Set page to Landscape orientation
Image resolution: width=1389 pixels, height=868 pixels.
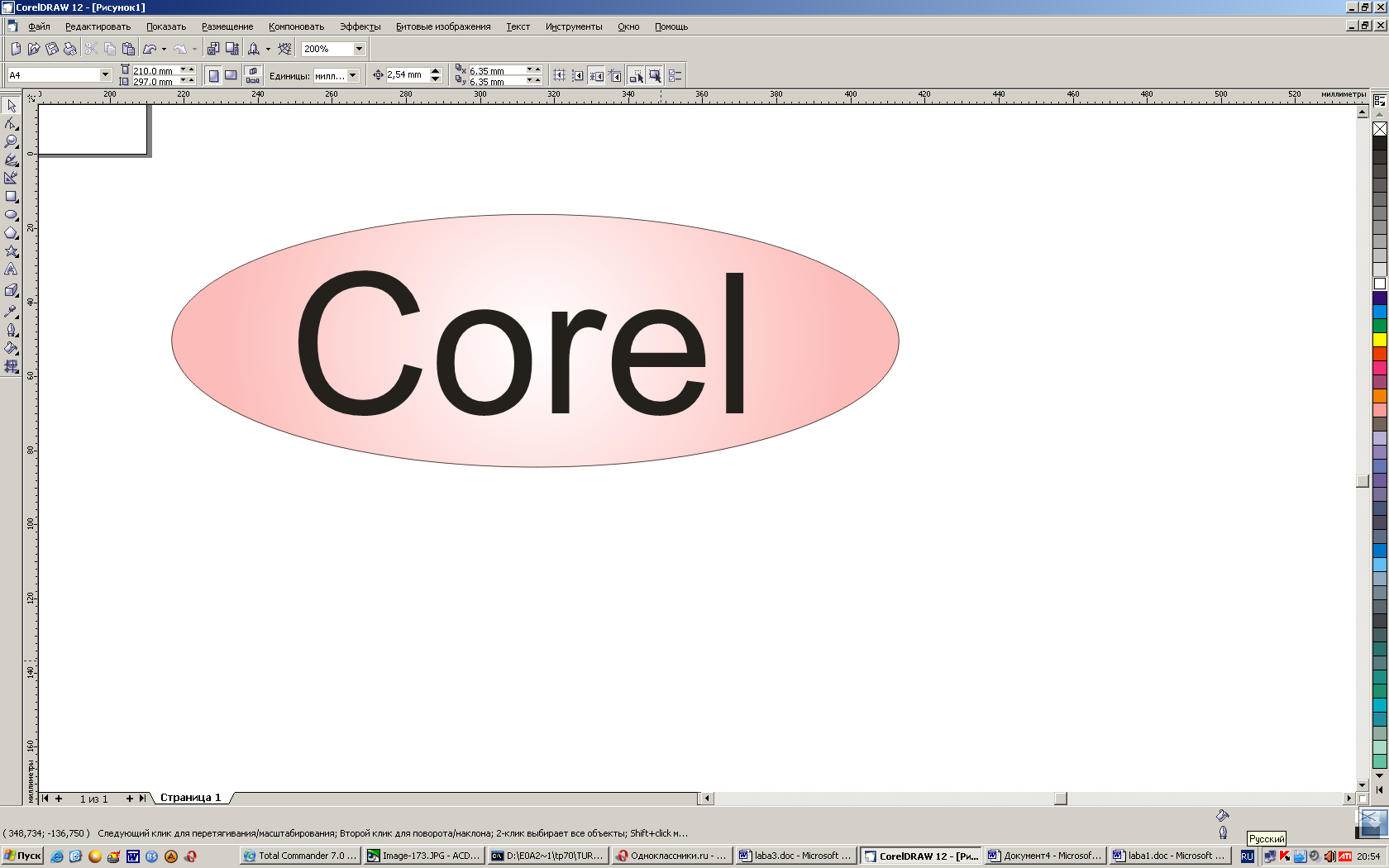tap(231, 75)
